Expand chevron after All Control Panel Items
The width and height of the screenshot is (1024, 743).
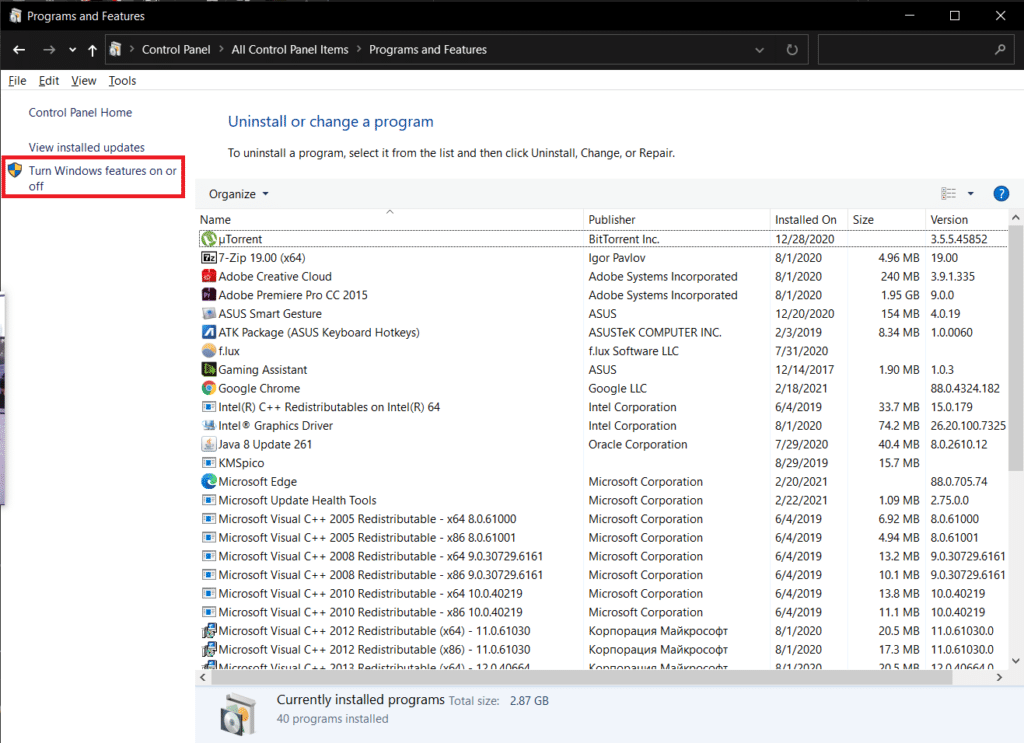(x=359, y=50)
